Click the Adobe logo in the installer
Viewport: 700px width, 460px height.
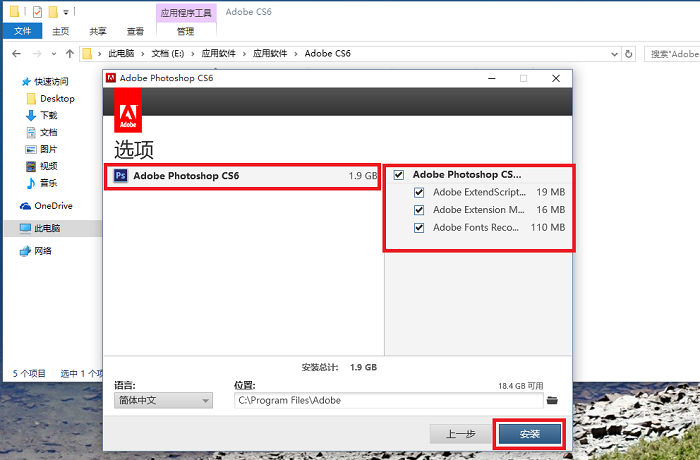[128, 110]
